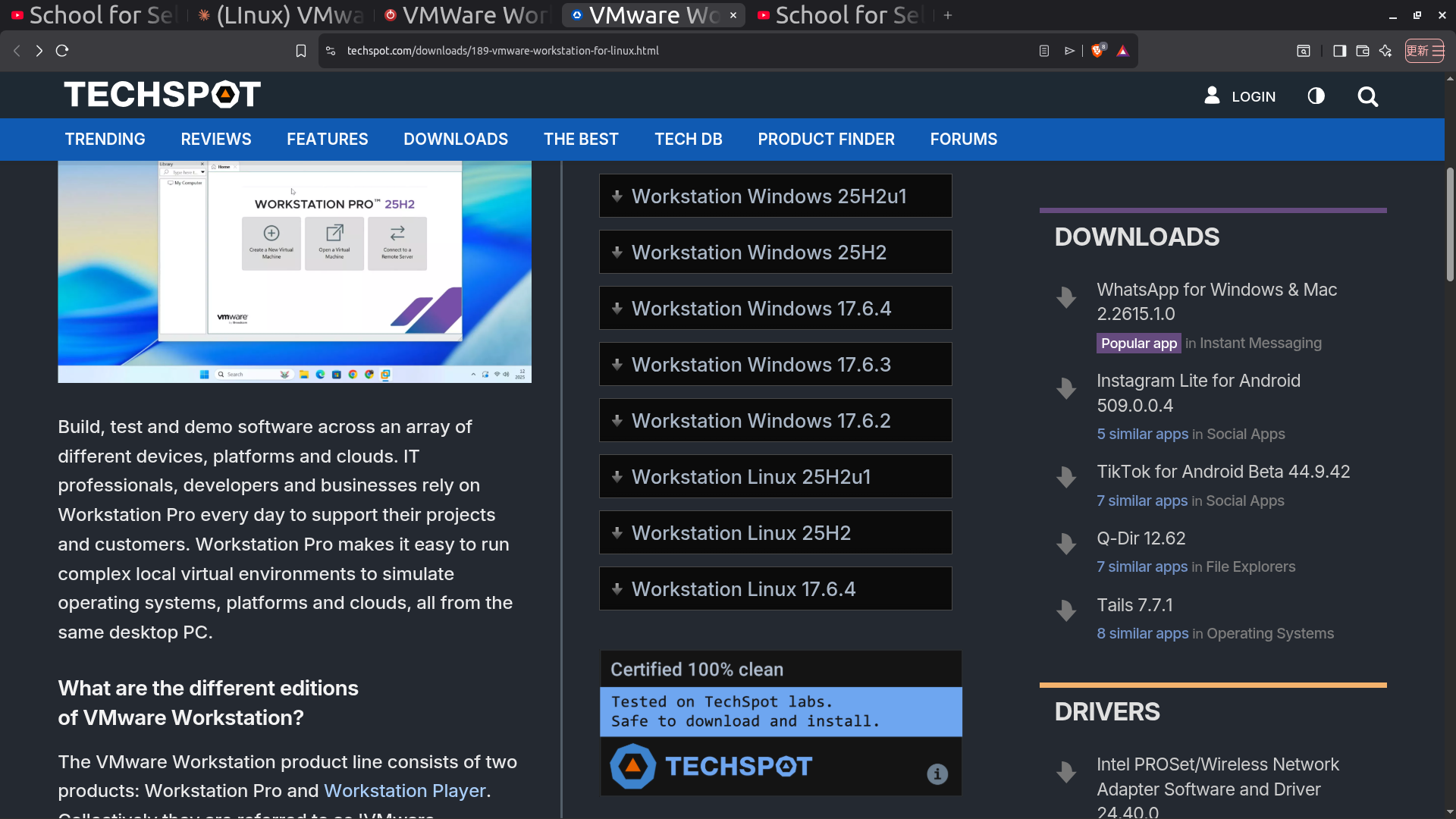Switch to the first School for Se tab

[x=93, y=15]
